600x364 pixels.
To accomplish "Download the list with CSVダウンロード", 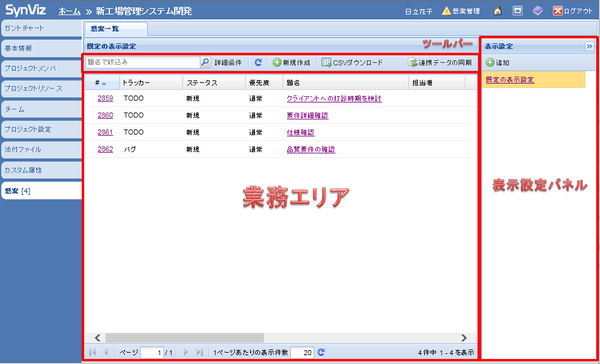I will click(352, 62).
